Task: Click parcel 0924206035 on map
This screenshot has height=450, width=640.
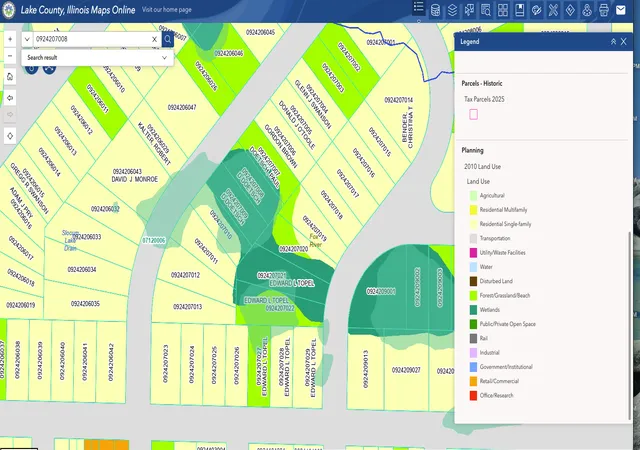Action: (85, 304)
